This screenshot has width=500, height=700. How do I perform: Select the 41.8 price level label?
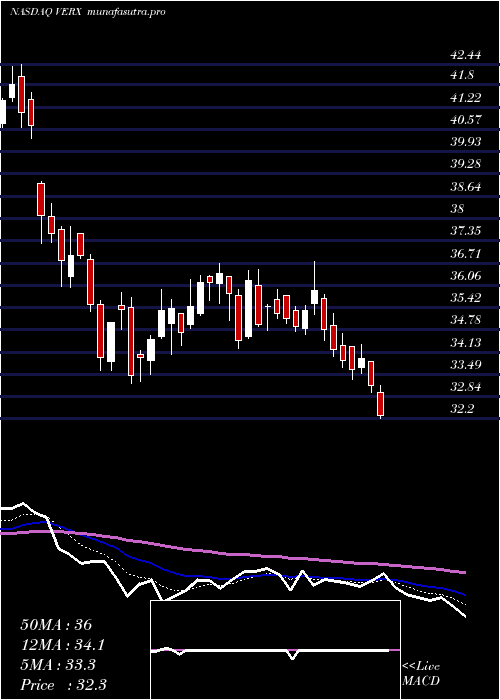click(462, 75)
